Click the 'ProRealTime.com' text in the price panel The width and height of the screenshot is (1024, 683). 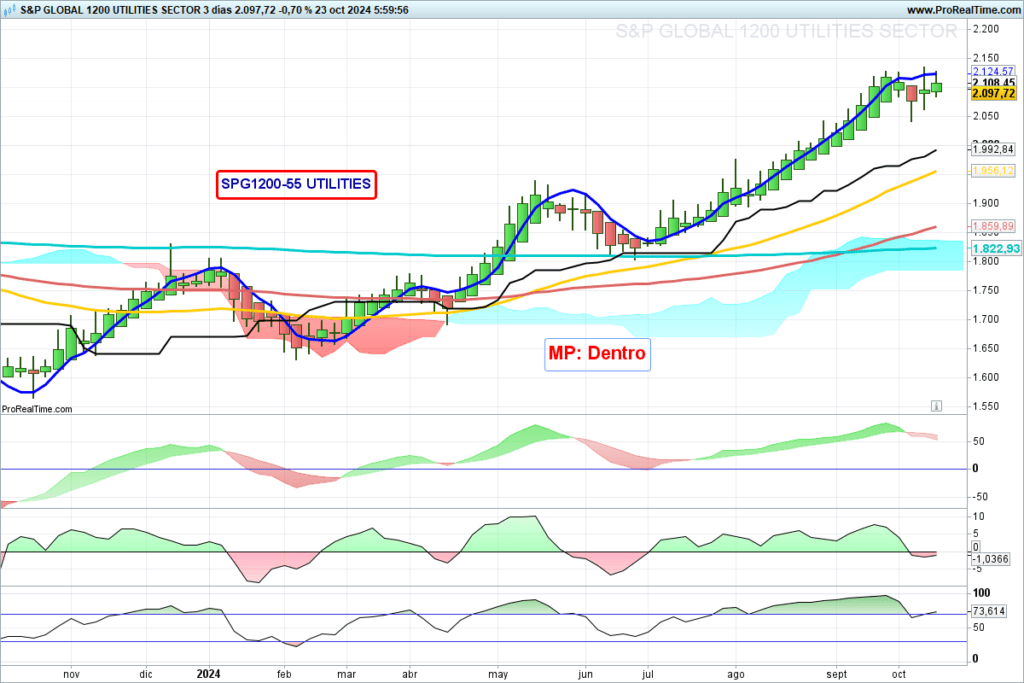pyautogui.click(x=37, y=409)
